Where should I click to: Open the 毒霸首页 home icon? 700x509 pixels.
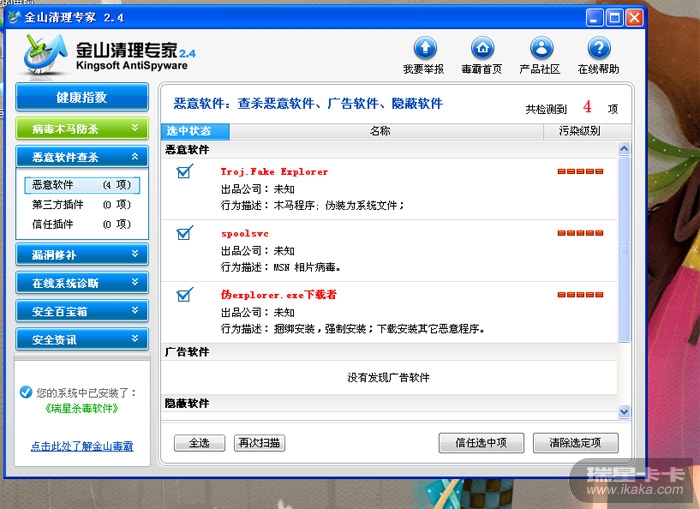pos(482,48)
